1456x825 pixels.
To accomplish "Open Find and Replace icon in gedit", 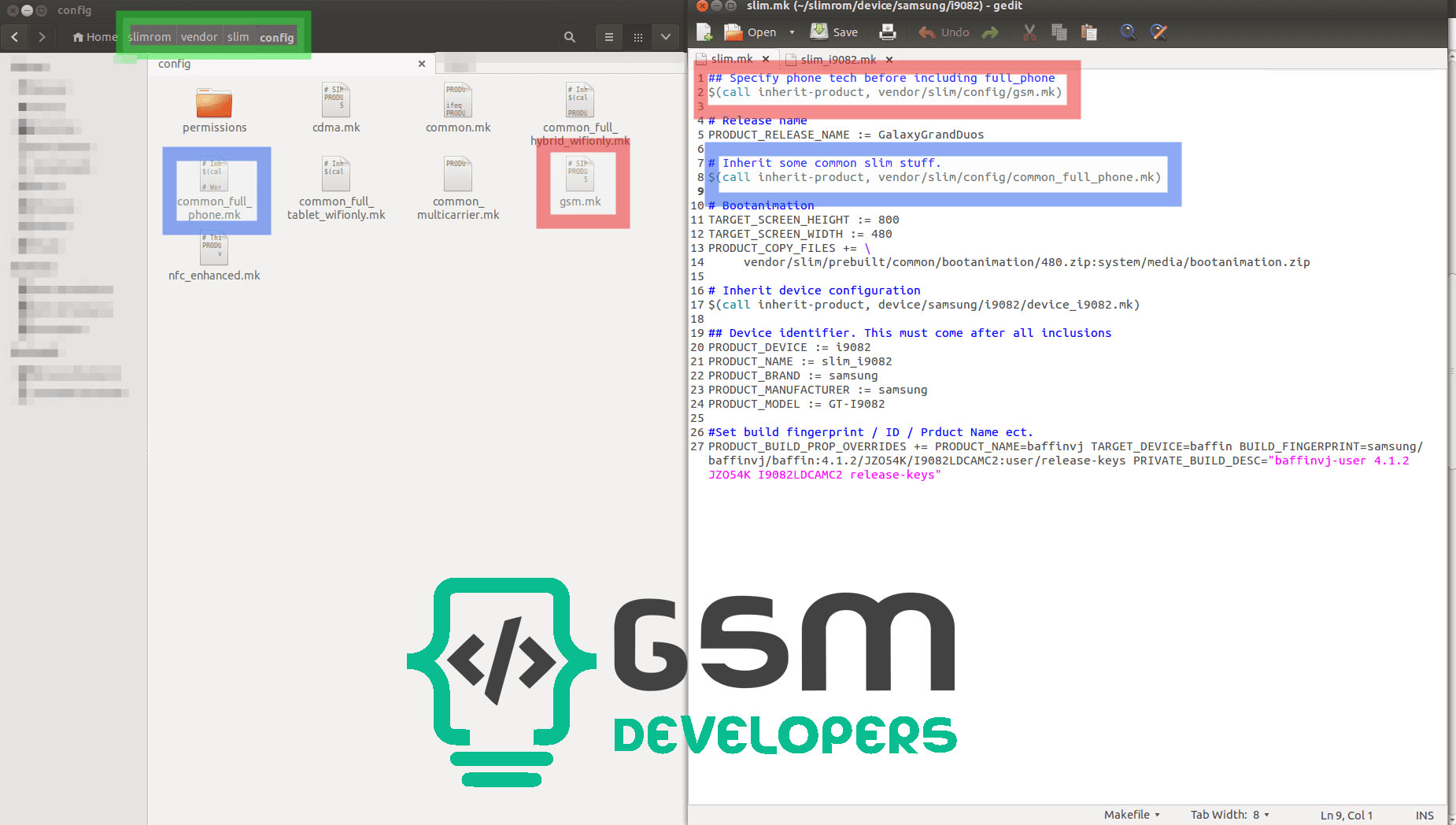I will tap(1159, 32).
